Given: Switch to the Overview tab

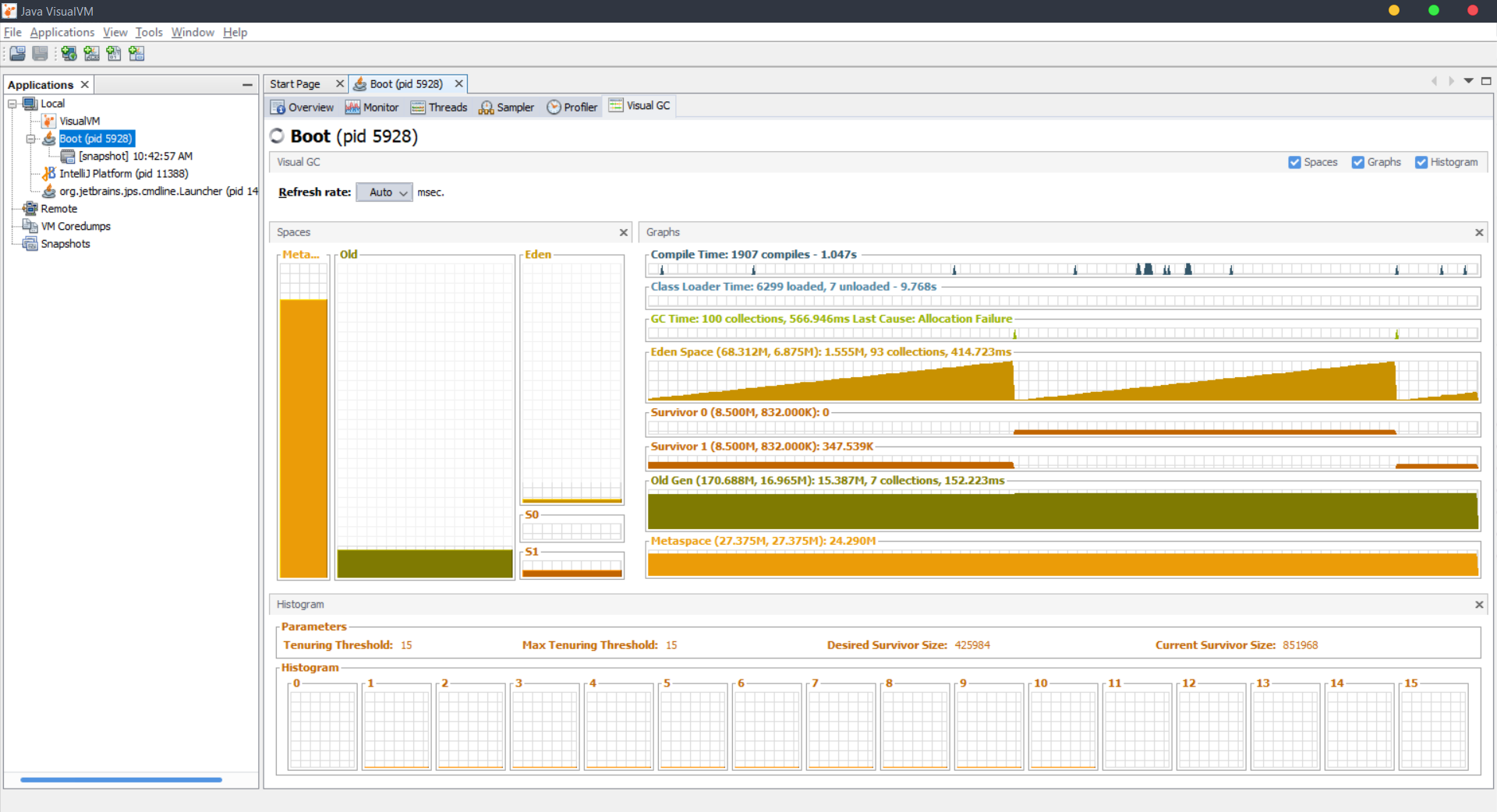Looking at the screenshot, I should click(303, 108).
